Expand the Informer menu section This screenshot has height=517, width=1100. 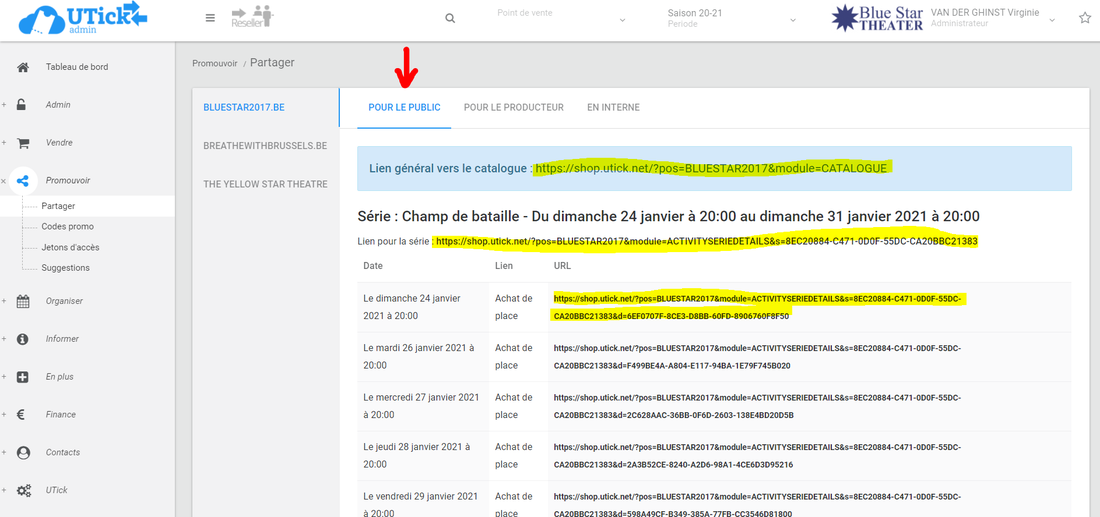pos(62,339)
